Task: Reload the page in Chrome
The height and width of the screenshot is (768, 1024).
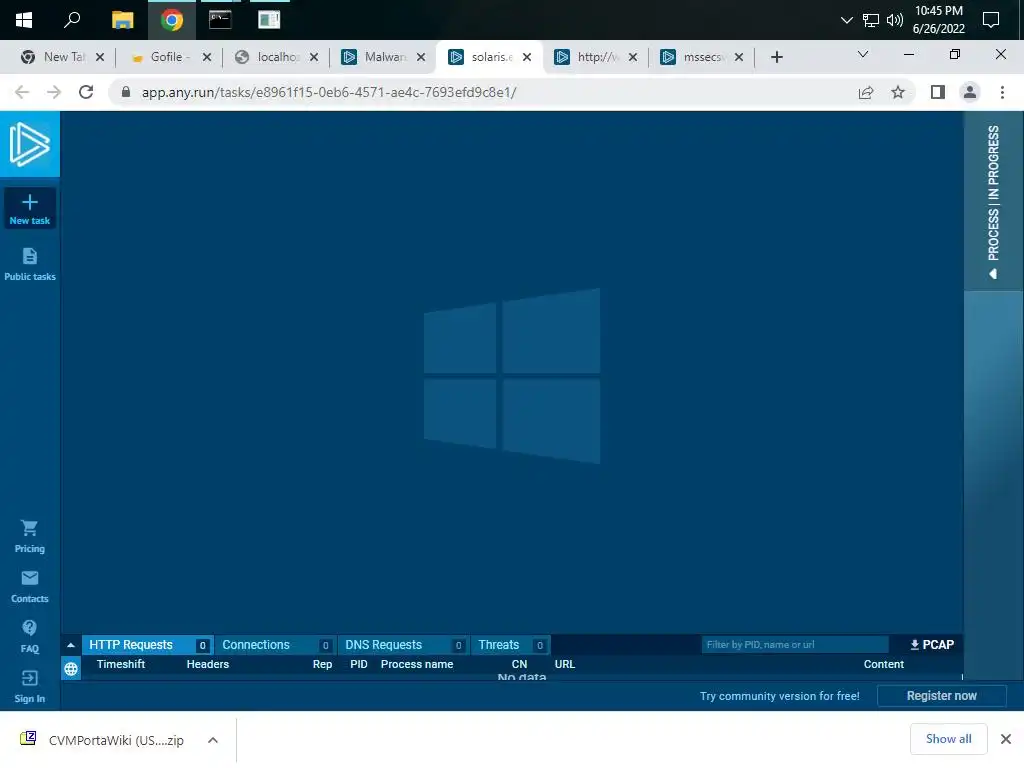Action: tap(86, 92)
